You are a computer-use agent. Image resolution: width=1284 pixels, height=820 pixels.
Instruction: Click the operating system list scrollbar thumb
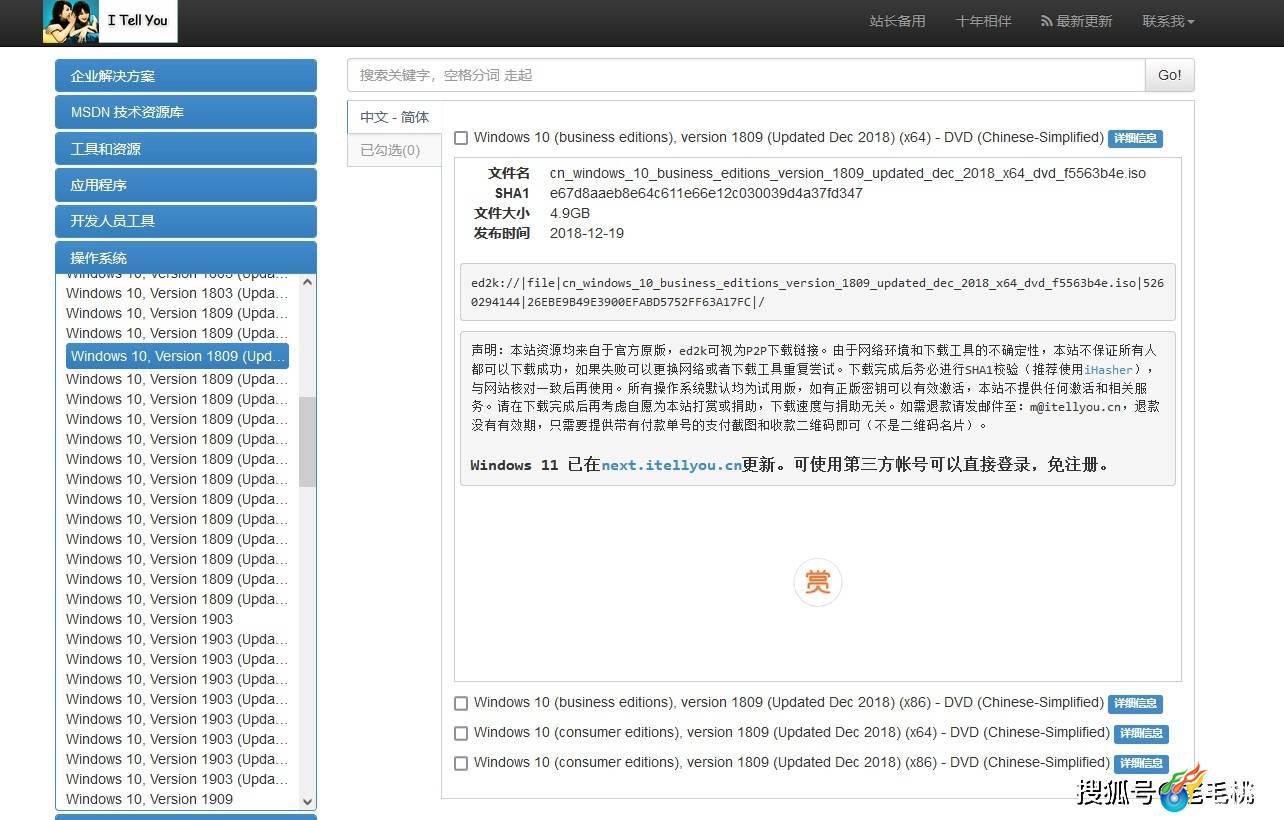[307, 441]
